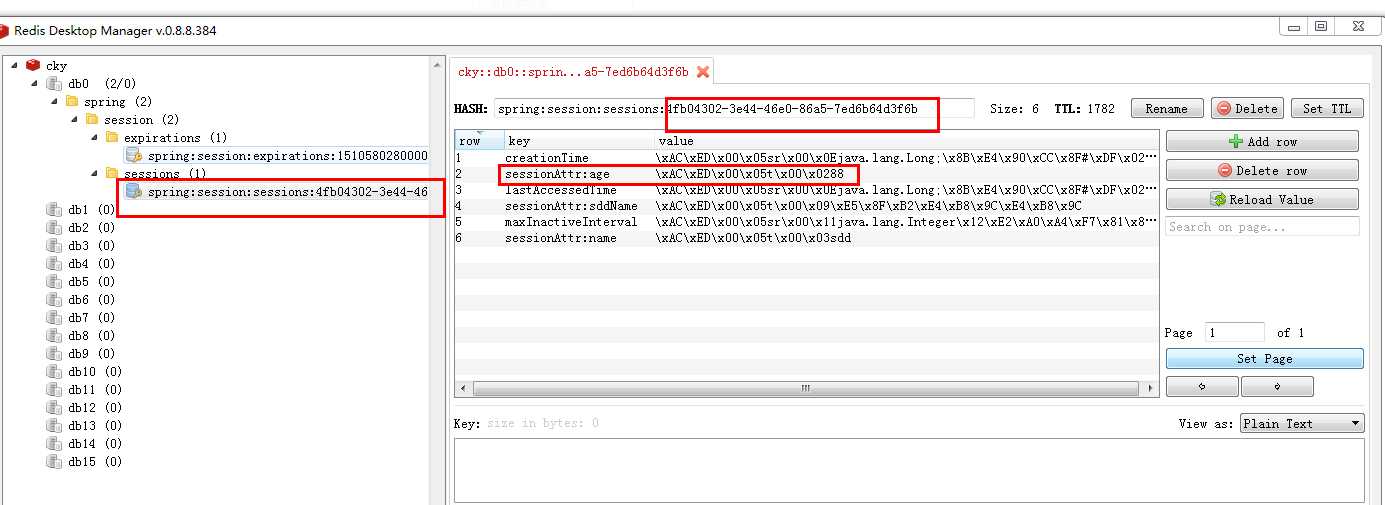The image size is (1385, 505).
Task: Select db11 (0) in the tree
Action: coord(95,390)
